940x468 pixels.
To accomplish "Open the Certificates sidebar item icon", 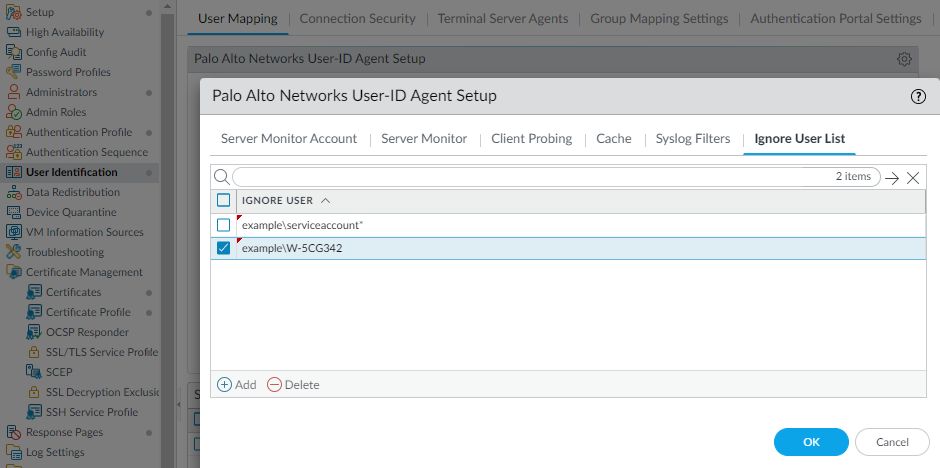I will pos(35,292).
